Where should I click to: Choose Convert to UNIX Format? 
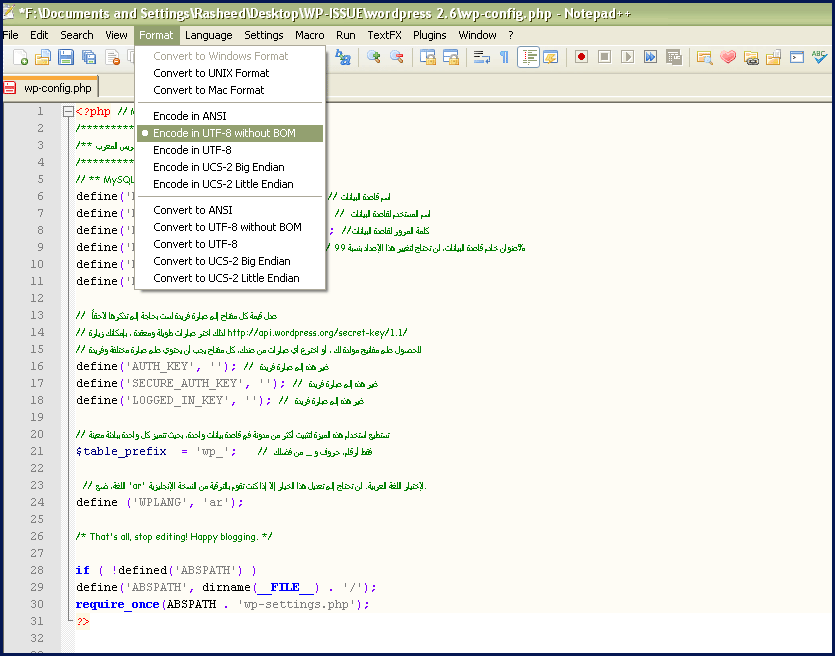point(211,73)
